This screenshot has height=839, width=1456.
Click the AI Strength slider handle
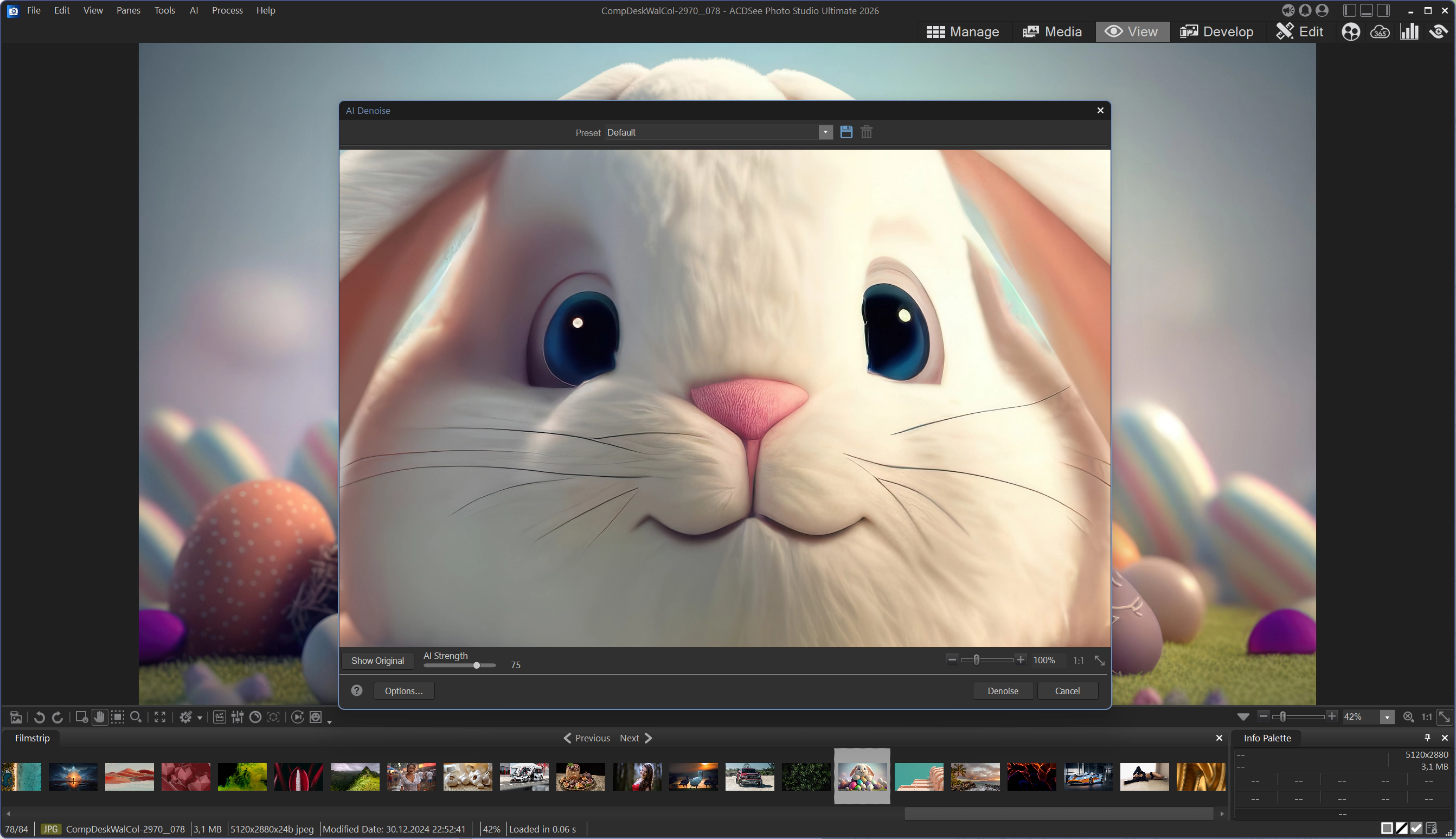point(477,665)
